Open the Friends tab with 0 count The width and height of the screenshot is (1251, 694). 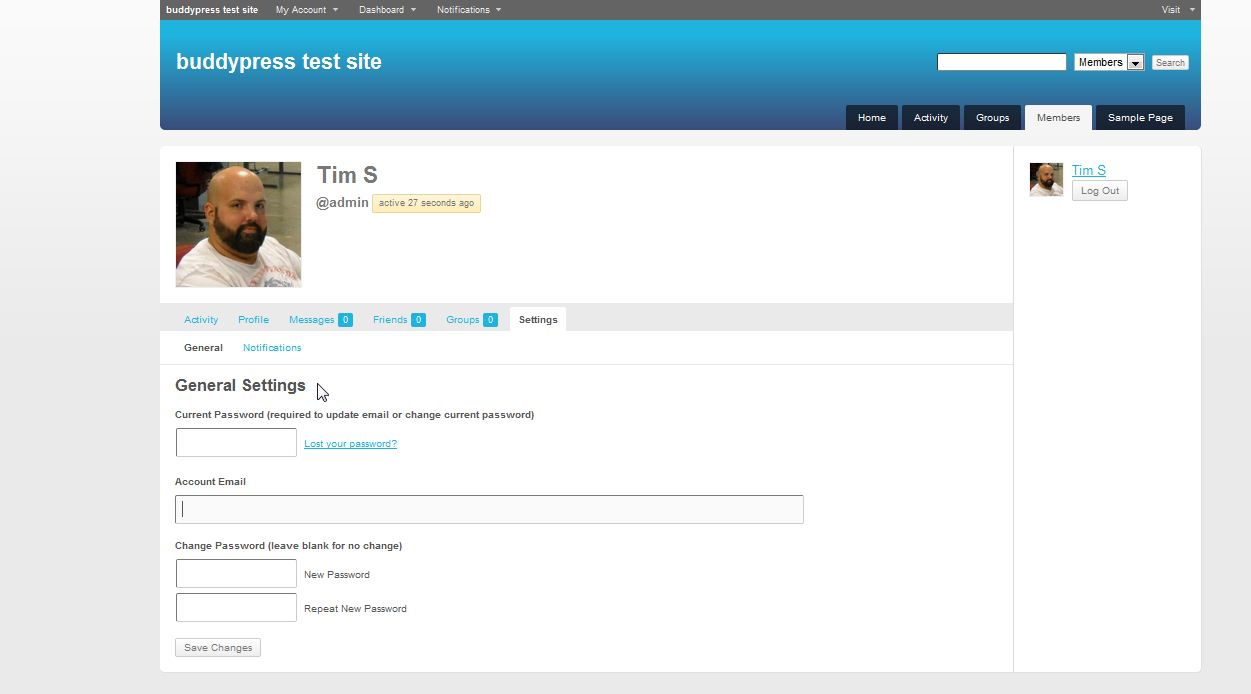tap(399, 320)
